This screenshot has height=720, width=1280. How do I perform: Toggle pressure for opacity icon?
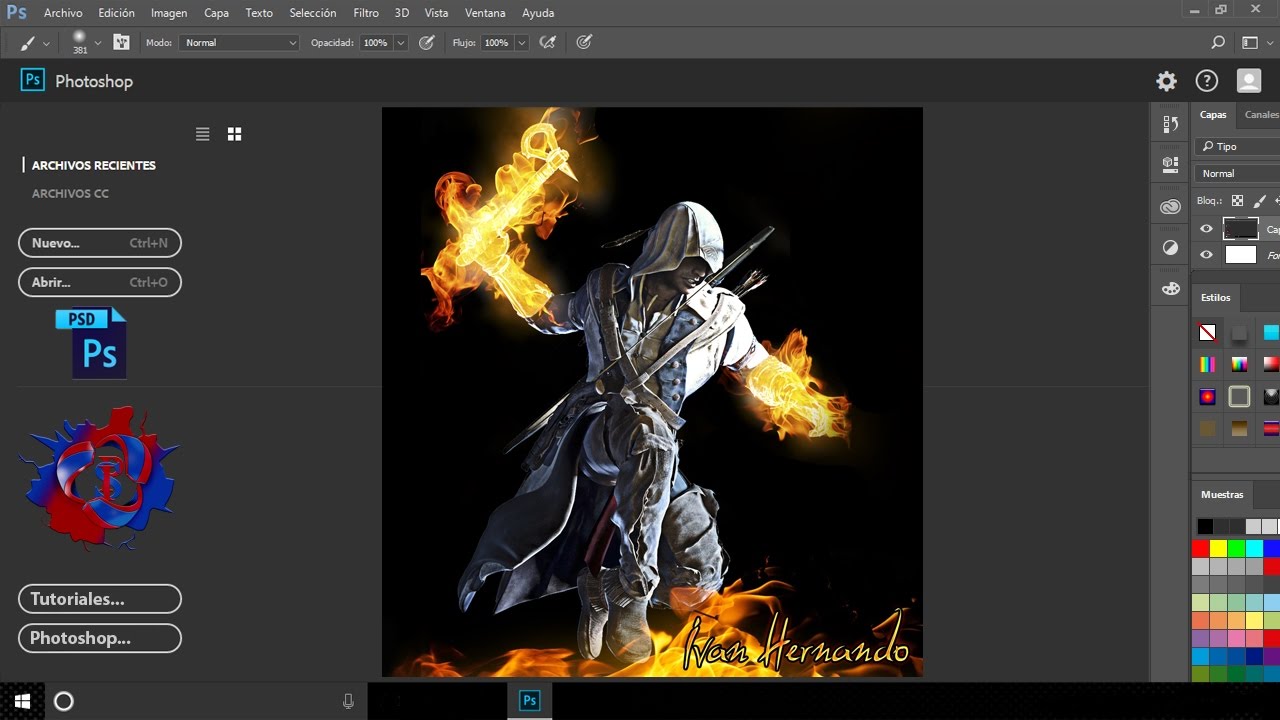tap(427, 43)
